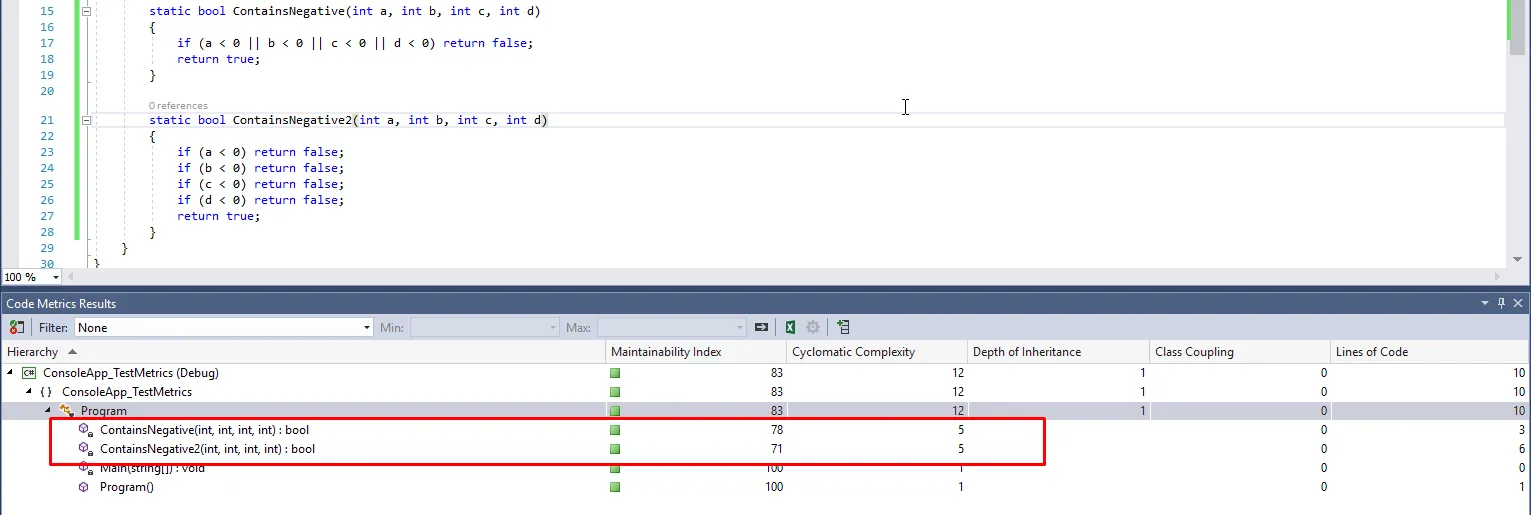Viewport: 1531px width, 515px height.
Task: Open the Min value dropdown
Action: click(x=553, y=327)
